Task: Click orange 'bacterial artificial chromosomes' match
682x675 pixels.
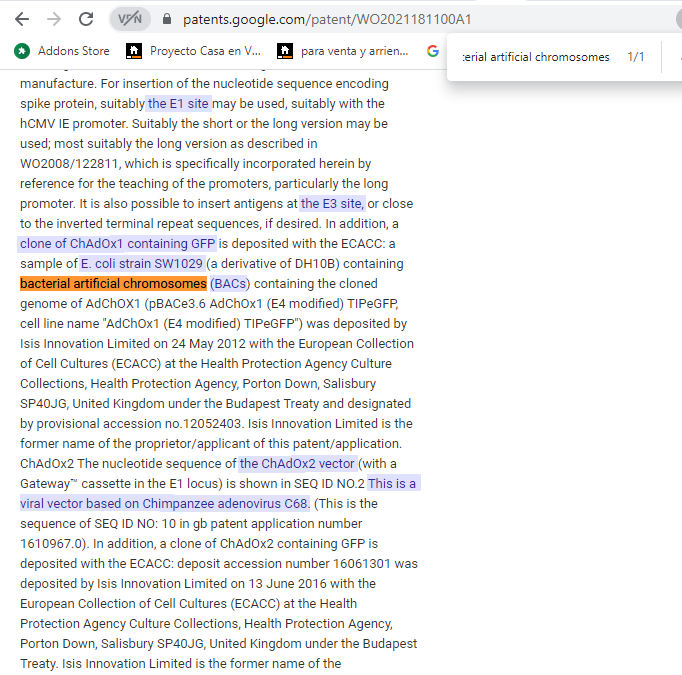Action: (x=113, y=284)
